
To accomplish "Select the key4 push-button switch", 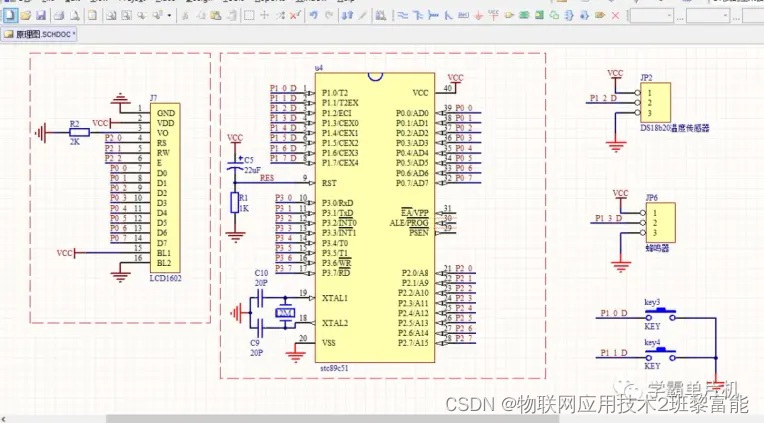I will tap(660, 354).
